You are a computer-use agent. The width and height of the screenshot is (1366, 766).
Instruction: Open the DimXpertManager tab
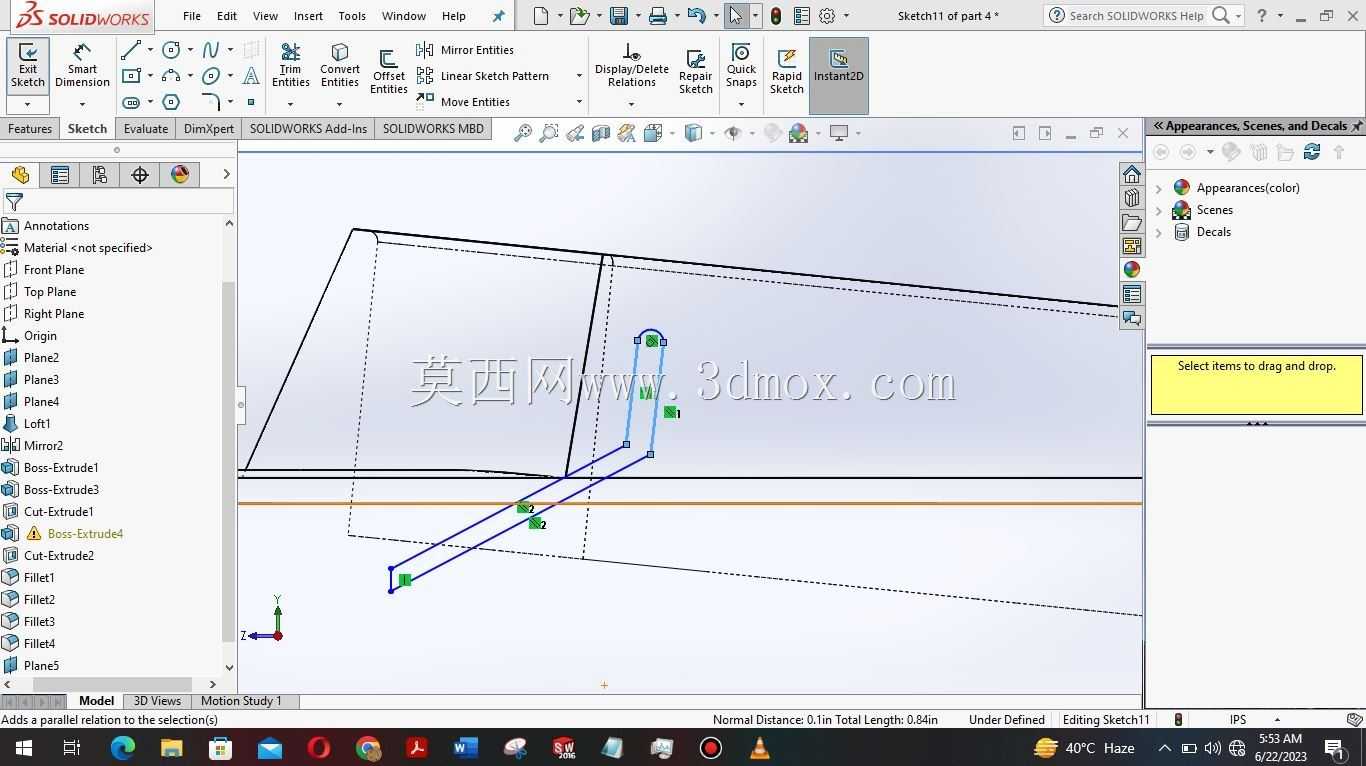[x=140, y=175]
